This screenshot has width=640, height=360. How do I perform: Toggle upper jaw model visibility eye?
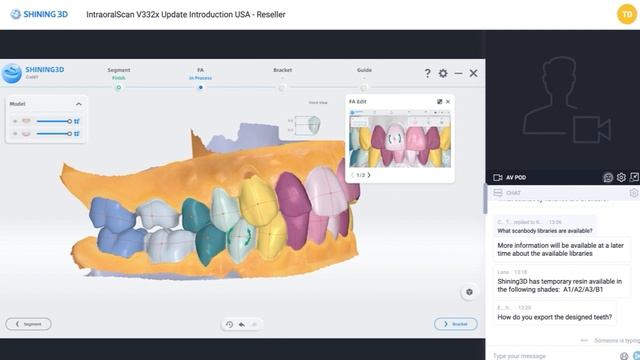[15, 121]
